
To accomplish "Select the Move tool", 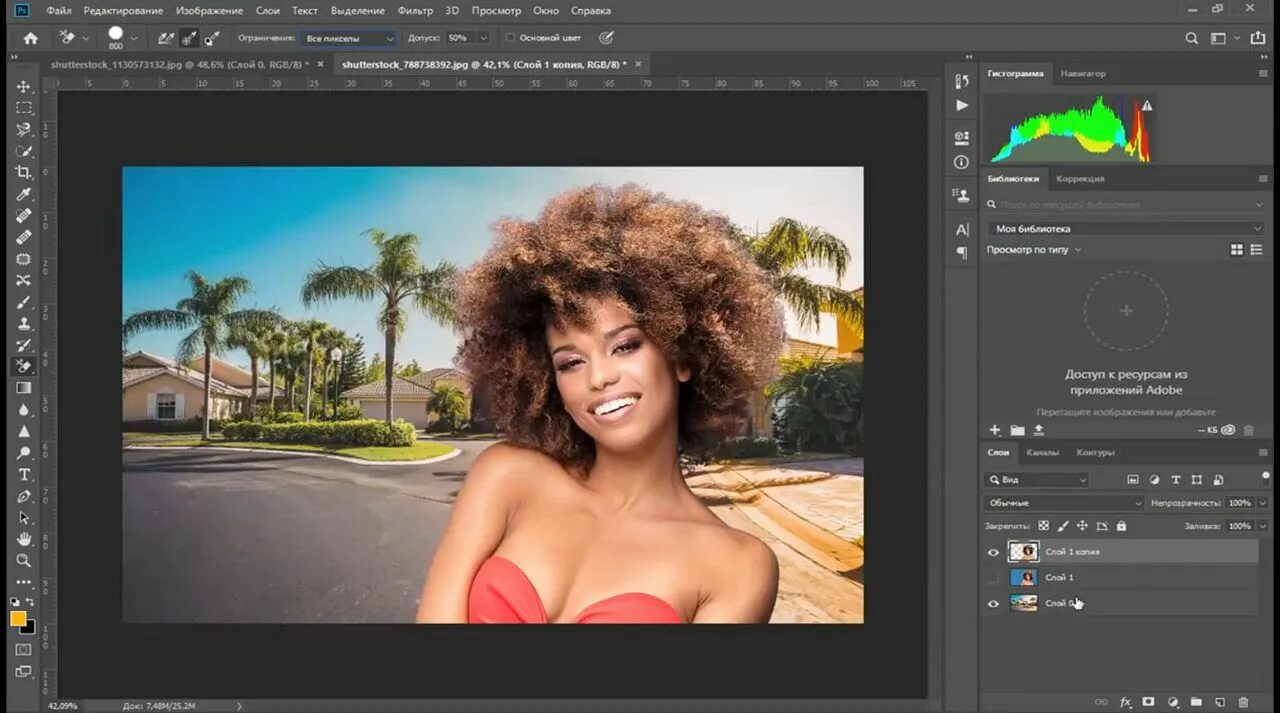I will [24, 87].
